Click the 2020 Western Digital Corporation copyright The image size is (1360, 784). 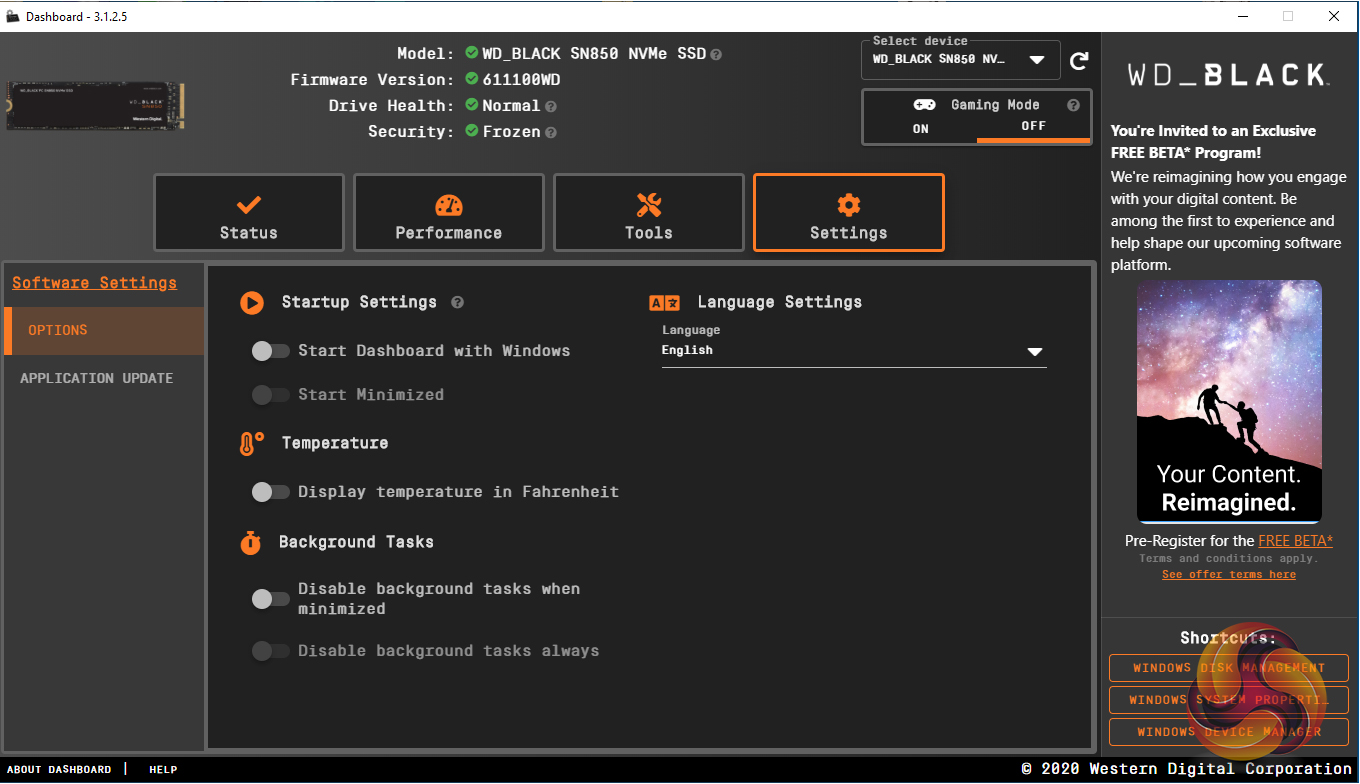click(1186, 769)
